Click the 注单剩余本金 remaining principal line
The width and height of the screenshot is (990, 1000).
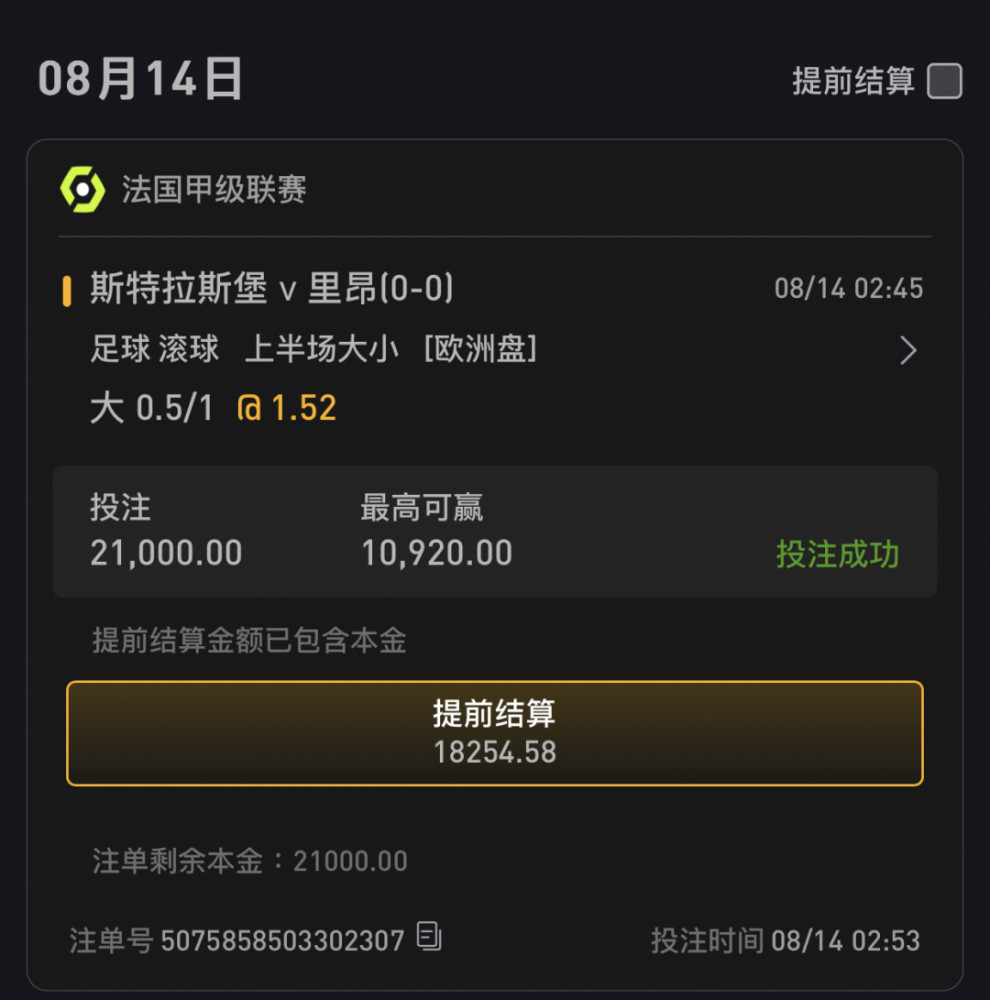[250, 861]
